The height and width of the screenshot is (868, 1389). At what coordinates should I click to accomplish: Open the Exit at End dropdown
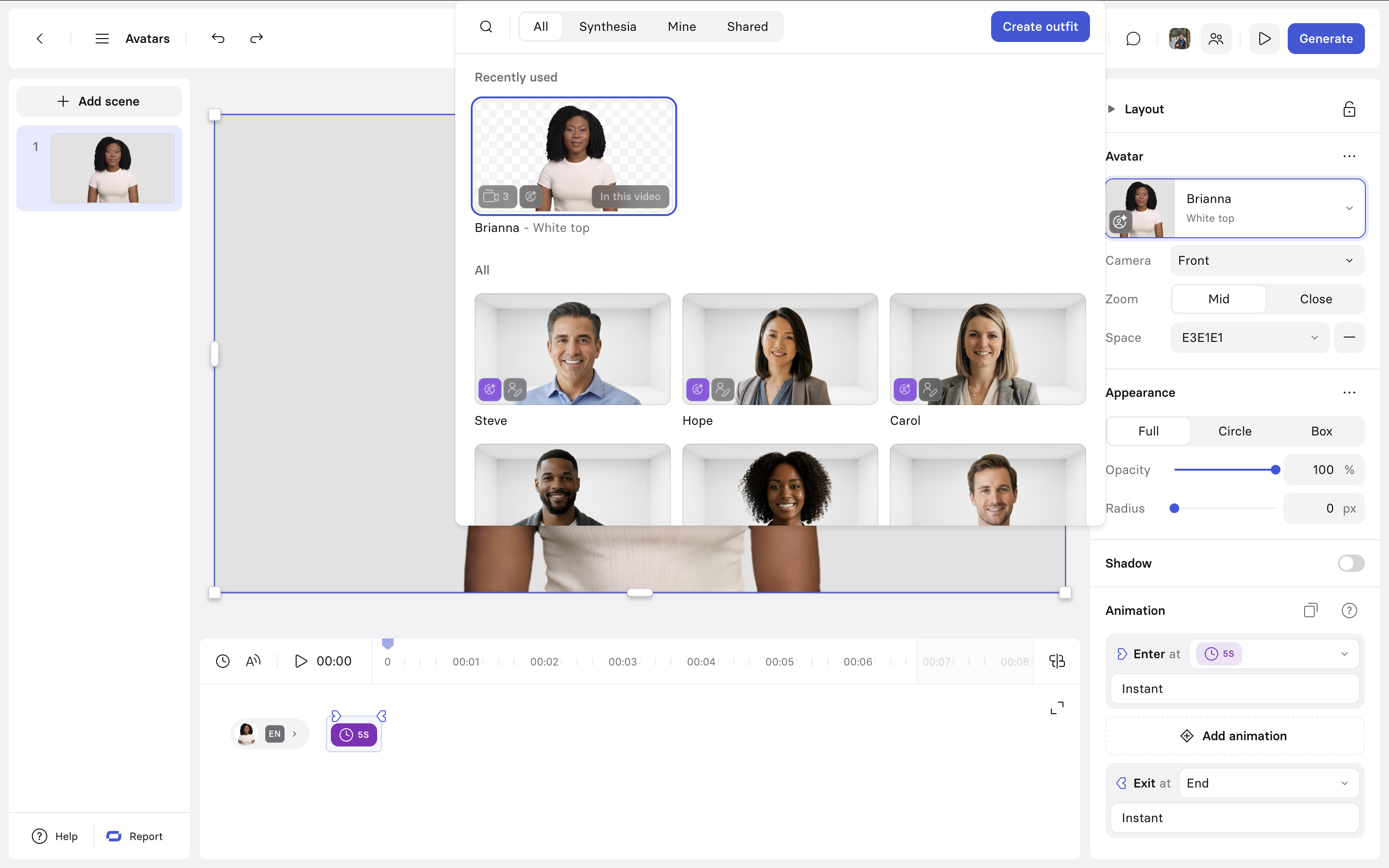click(1268, 783)
